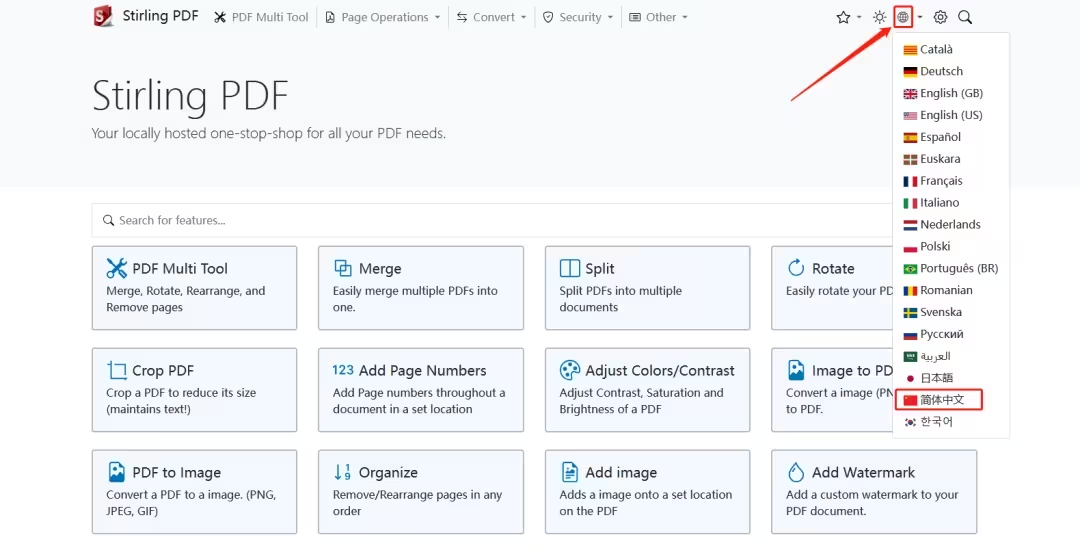Open the Split PDF card

[x=647, y=287]
